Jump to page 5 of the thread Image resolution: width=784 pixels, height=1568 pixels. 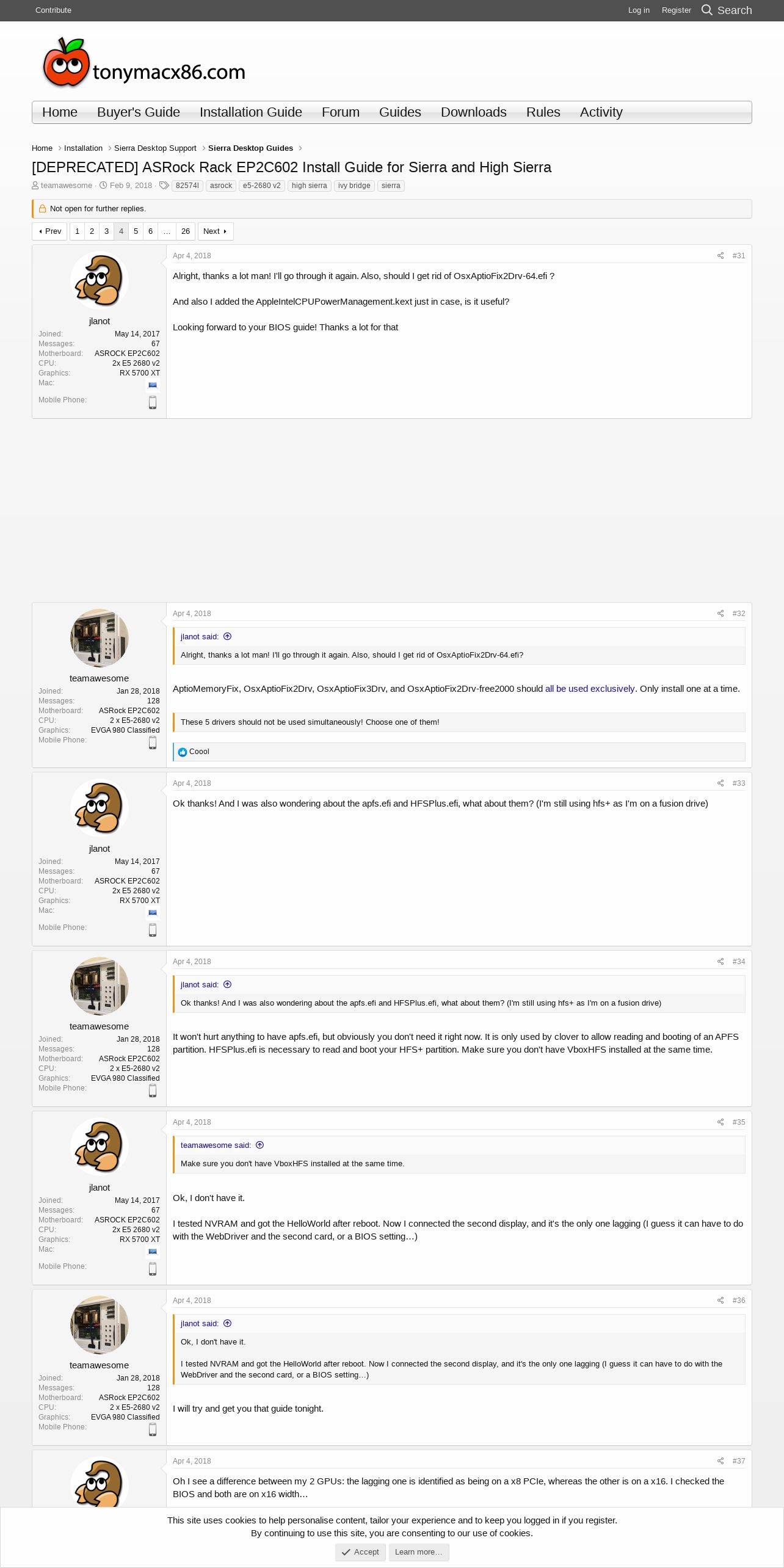[136, 231]
